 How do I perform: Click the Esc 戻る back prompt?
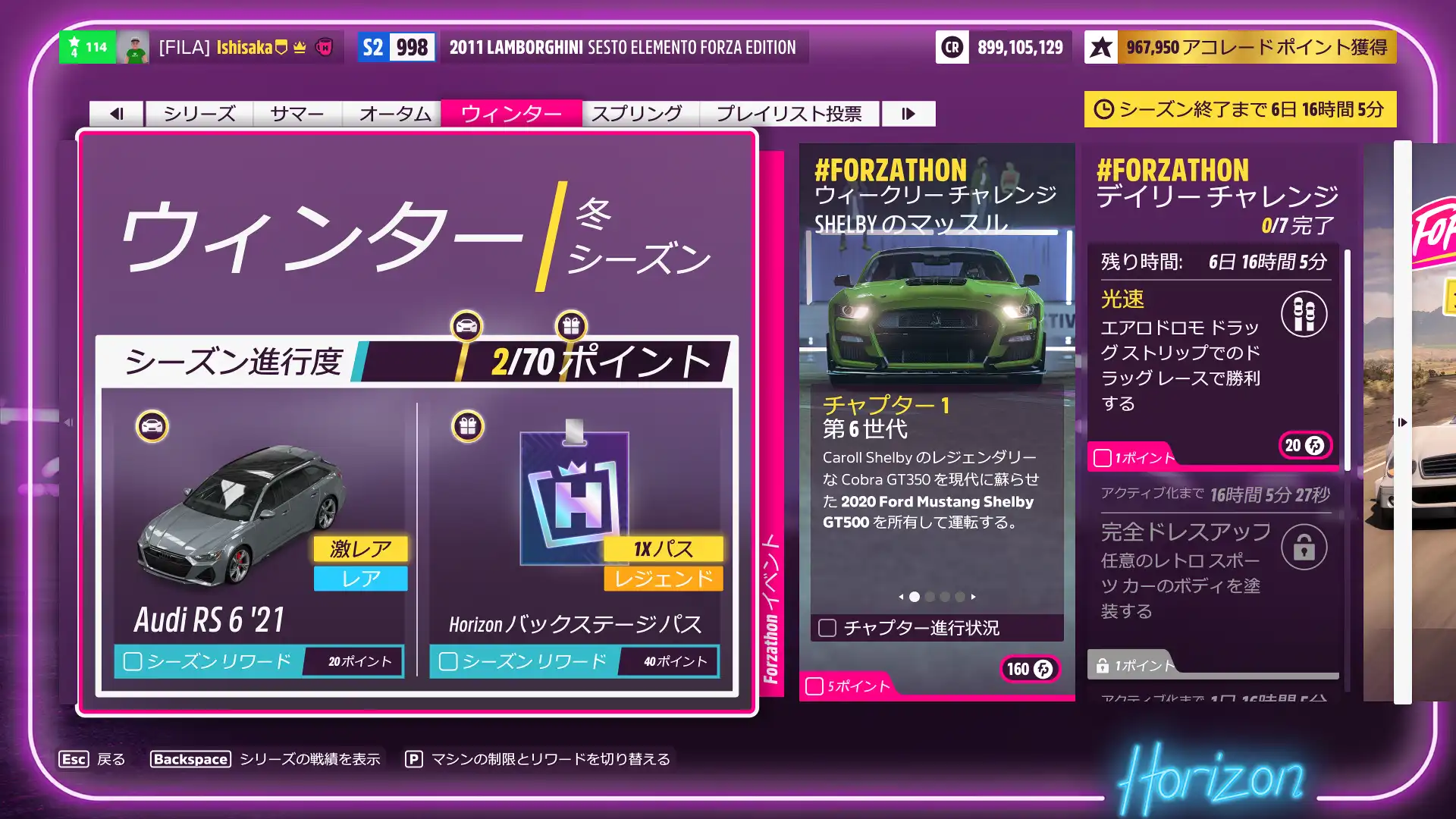(x=93, y=759)
